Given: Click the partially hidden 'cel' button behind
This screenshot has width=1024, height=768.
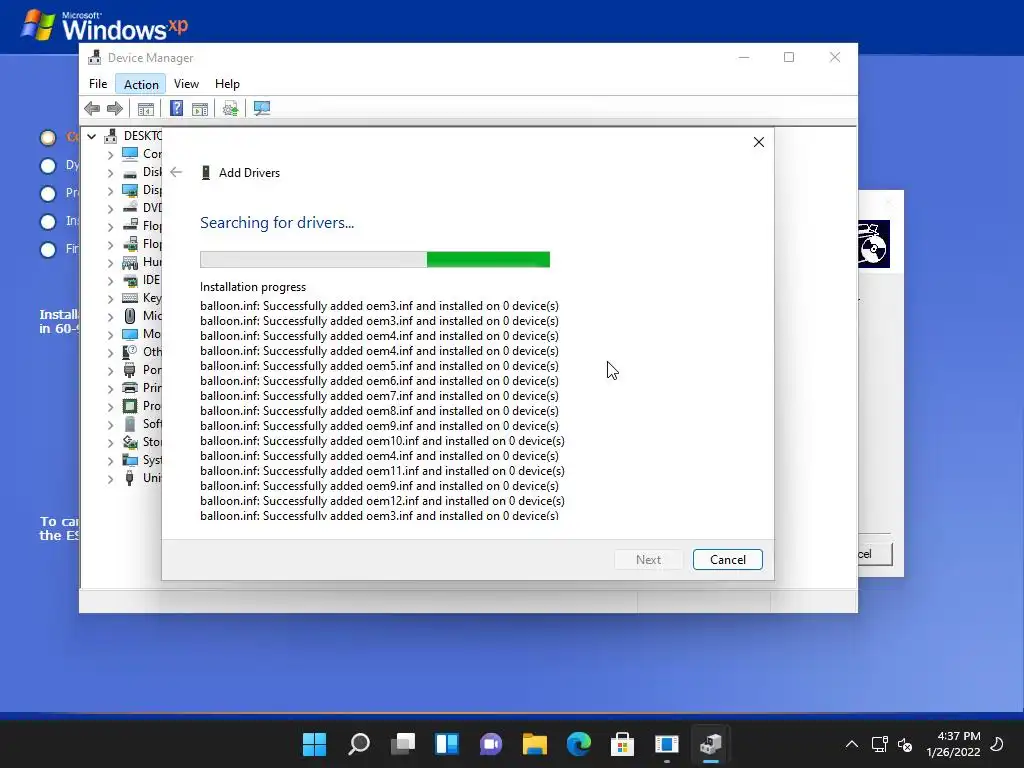Looking at the screenshot, I should click(x=875, y=554).
